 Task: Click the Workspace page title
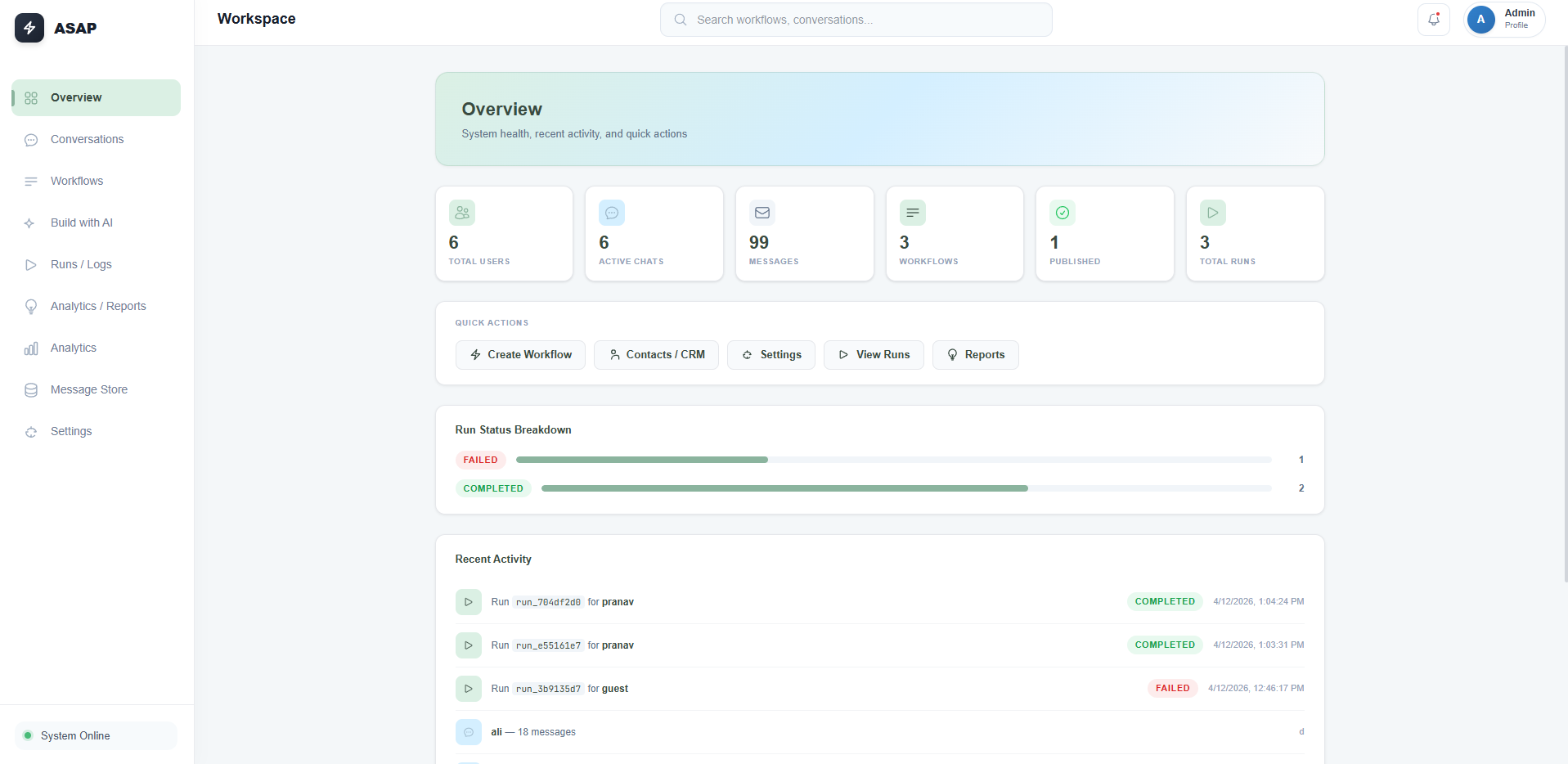point(257,19)
